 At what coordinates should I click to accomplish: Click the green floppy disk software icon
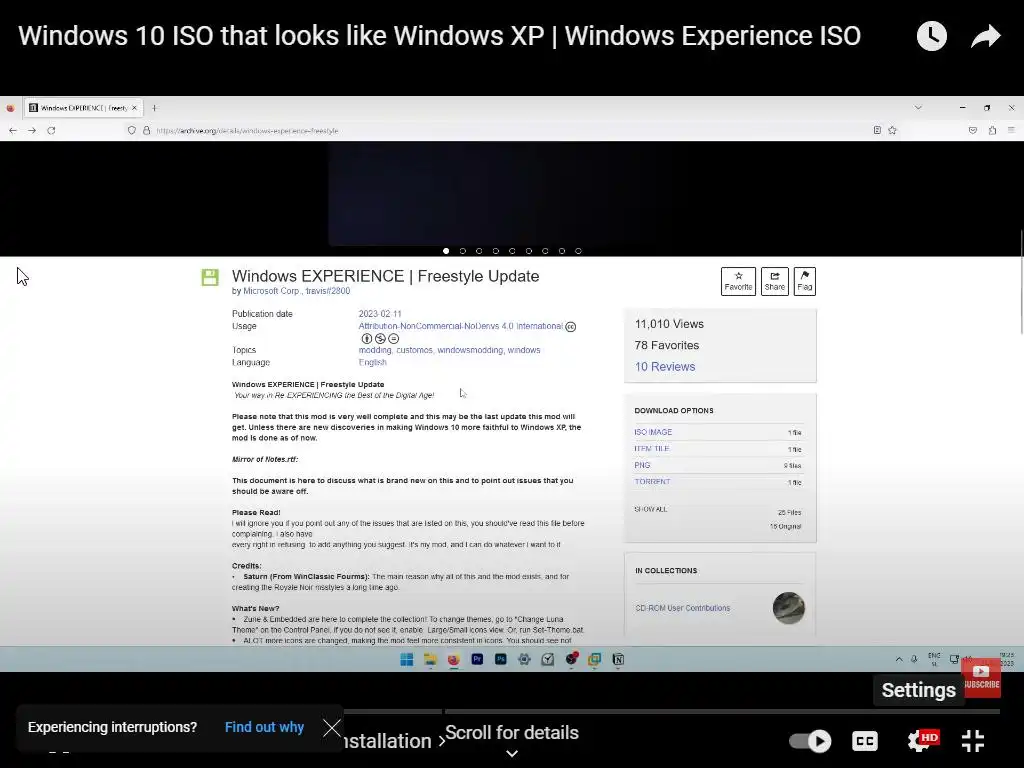click(210, 277)
